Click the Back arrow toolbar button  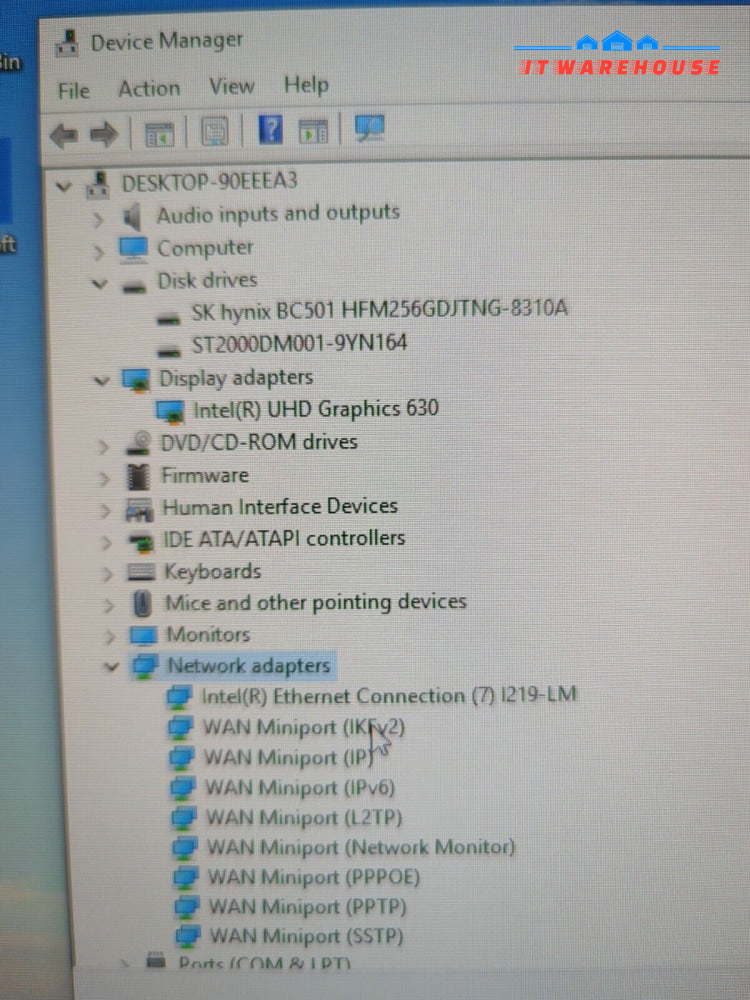pyautogui.click(x=63, y=134)
